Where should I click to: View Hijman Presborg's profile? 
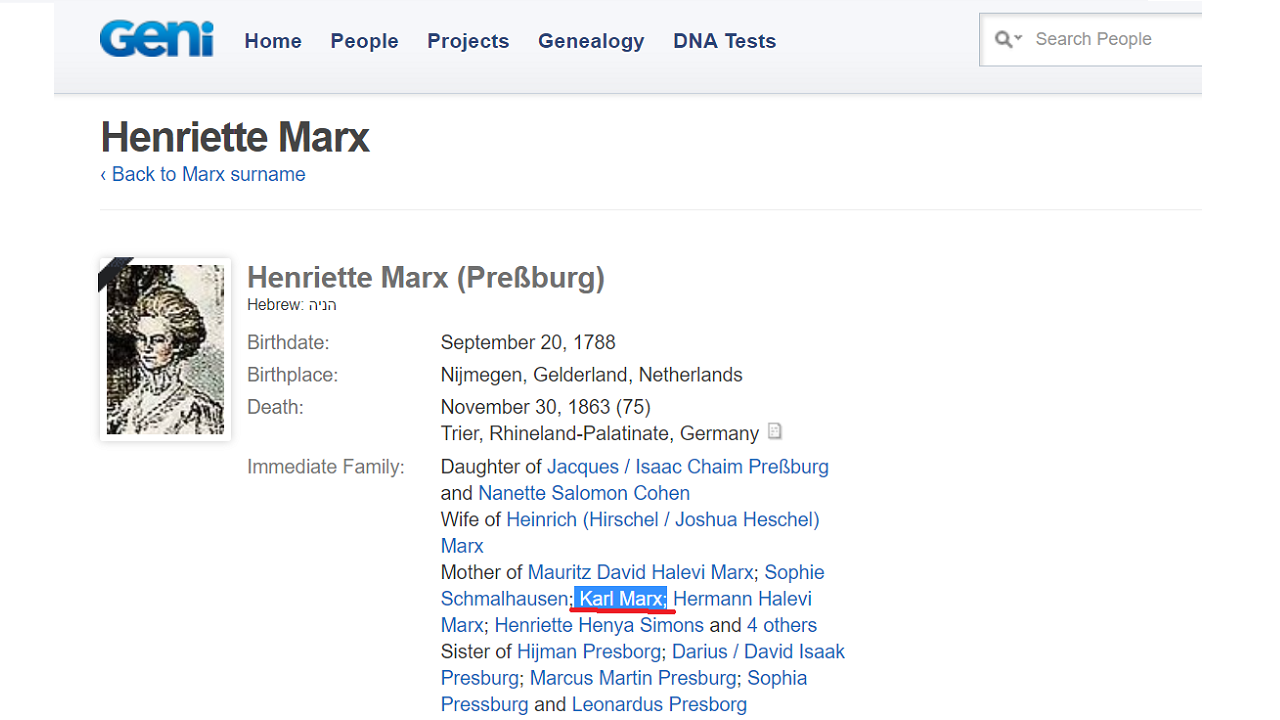589,651
